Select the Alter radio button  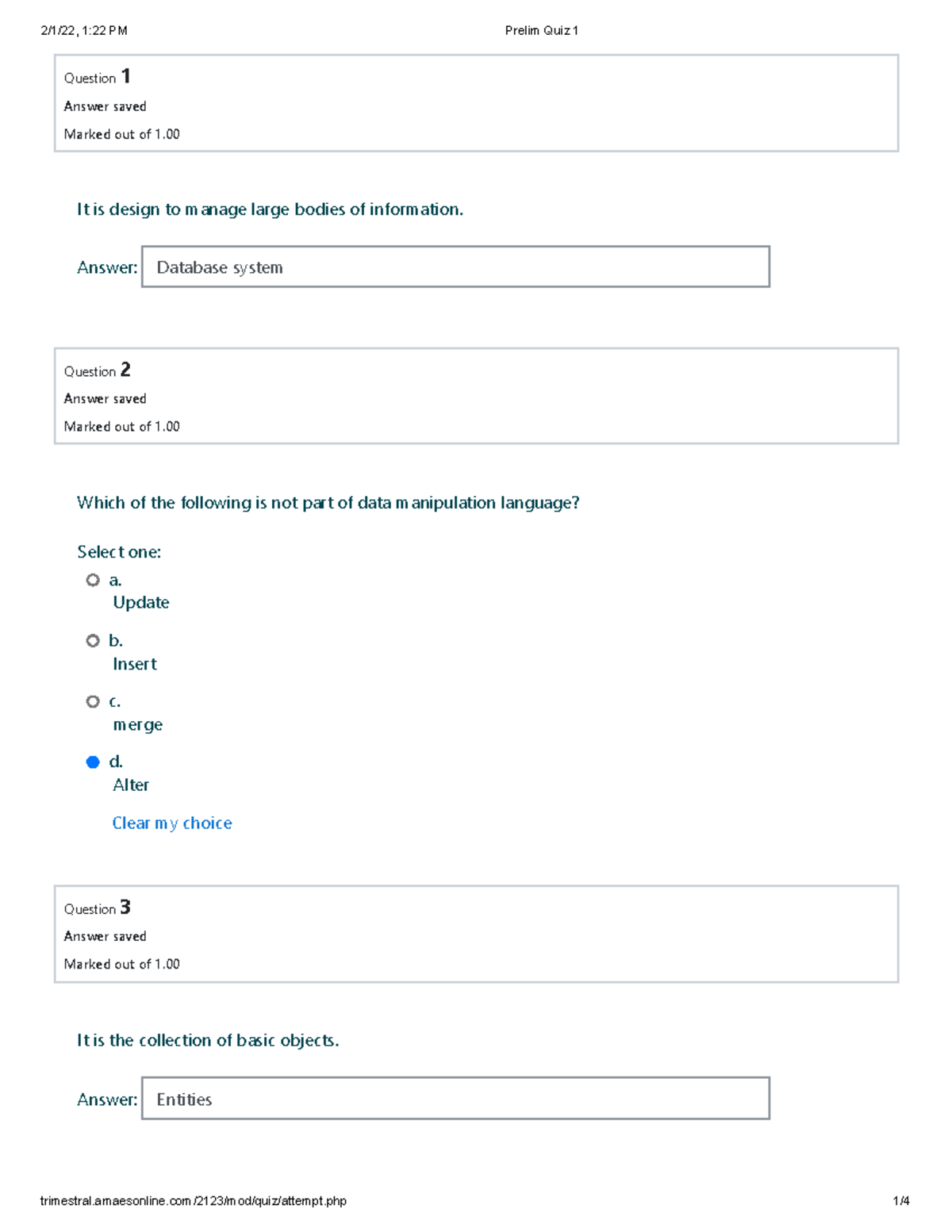point(93,762)
